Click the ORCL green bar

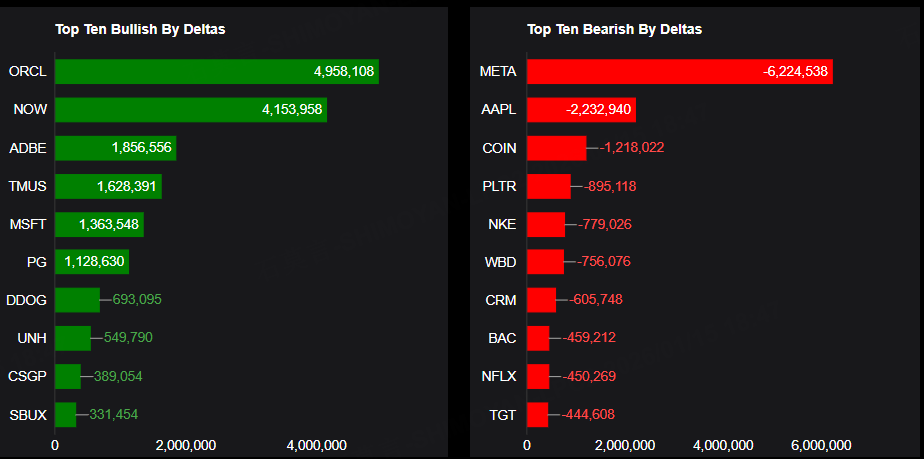click(216, 72)
